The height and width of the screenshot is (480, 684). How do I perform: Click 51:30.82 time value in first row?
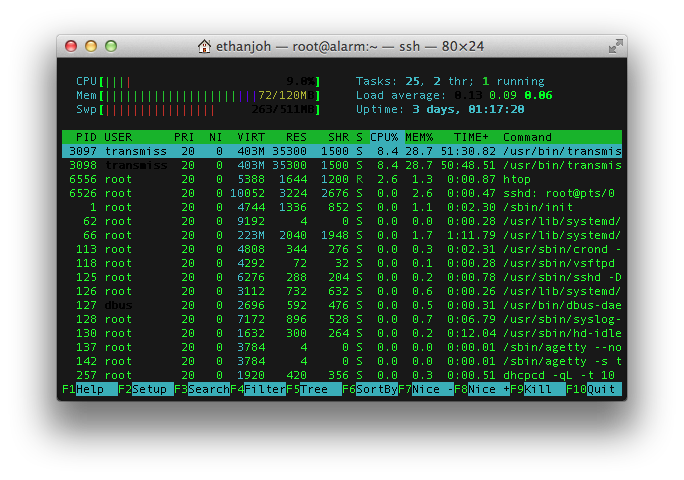click(468, 151)
